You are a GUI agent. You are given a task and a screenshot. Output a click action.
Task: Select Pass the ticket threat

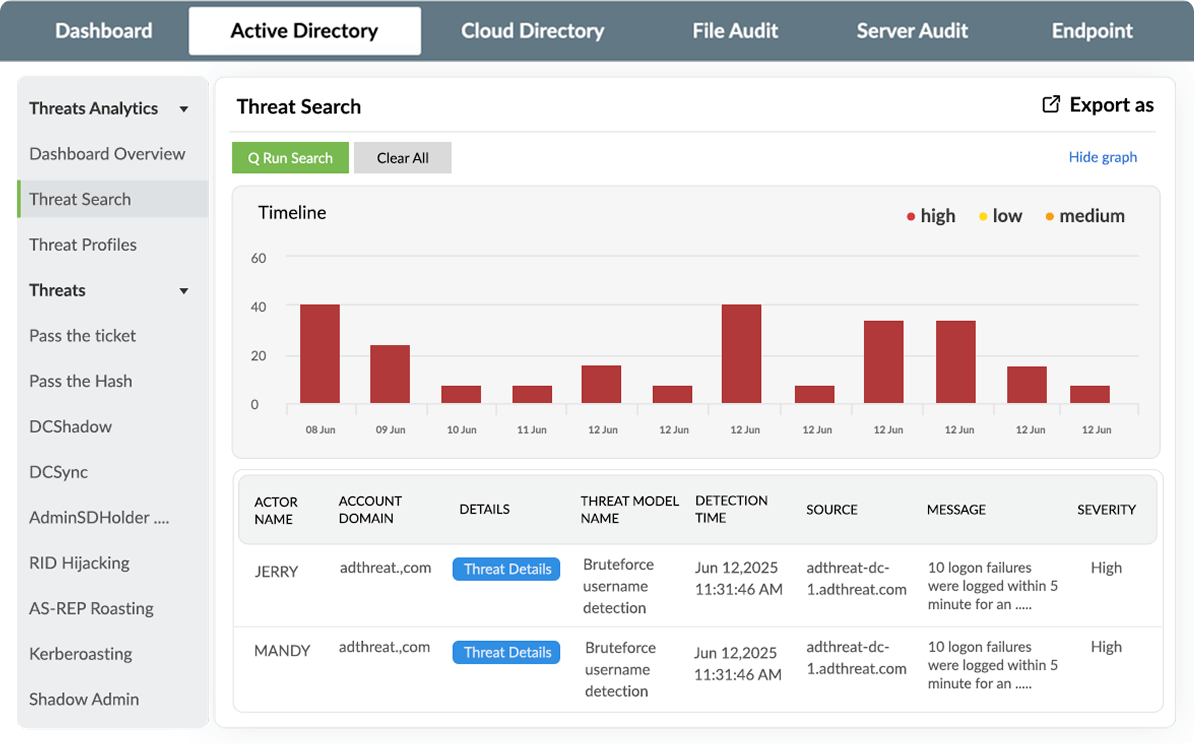pyautogui.click(x=82, y=336)
